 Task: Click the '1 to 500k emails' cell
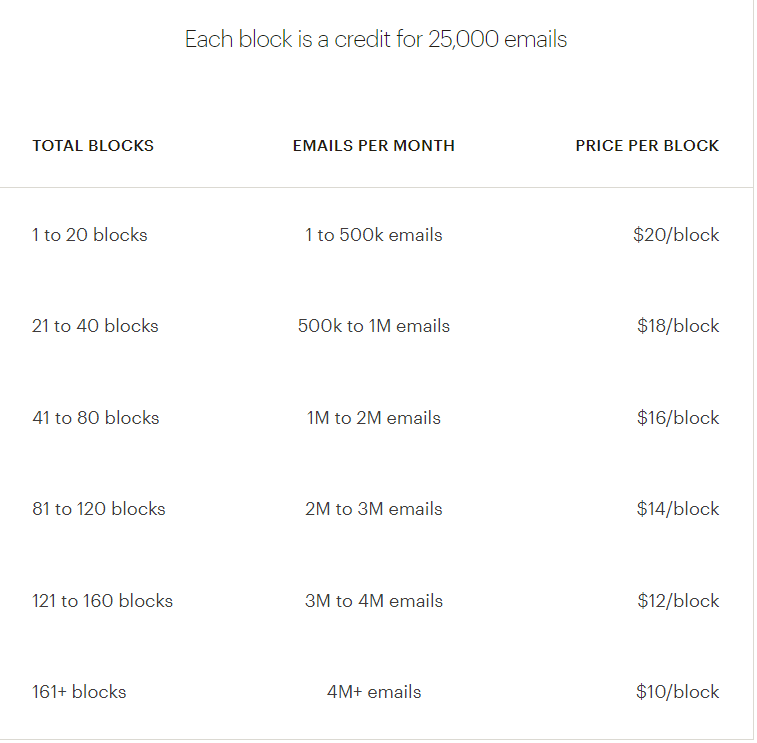coord(374,235)
